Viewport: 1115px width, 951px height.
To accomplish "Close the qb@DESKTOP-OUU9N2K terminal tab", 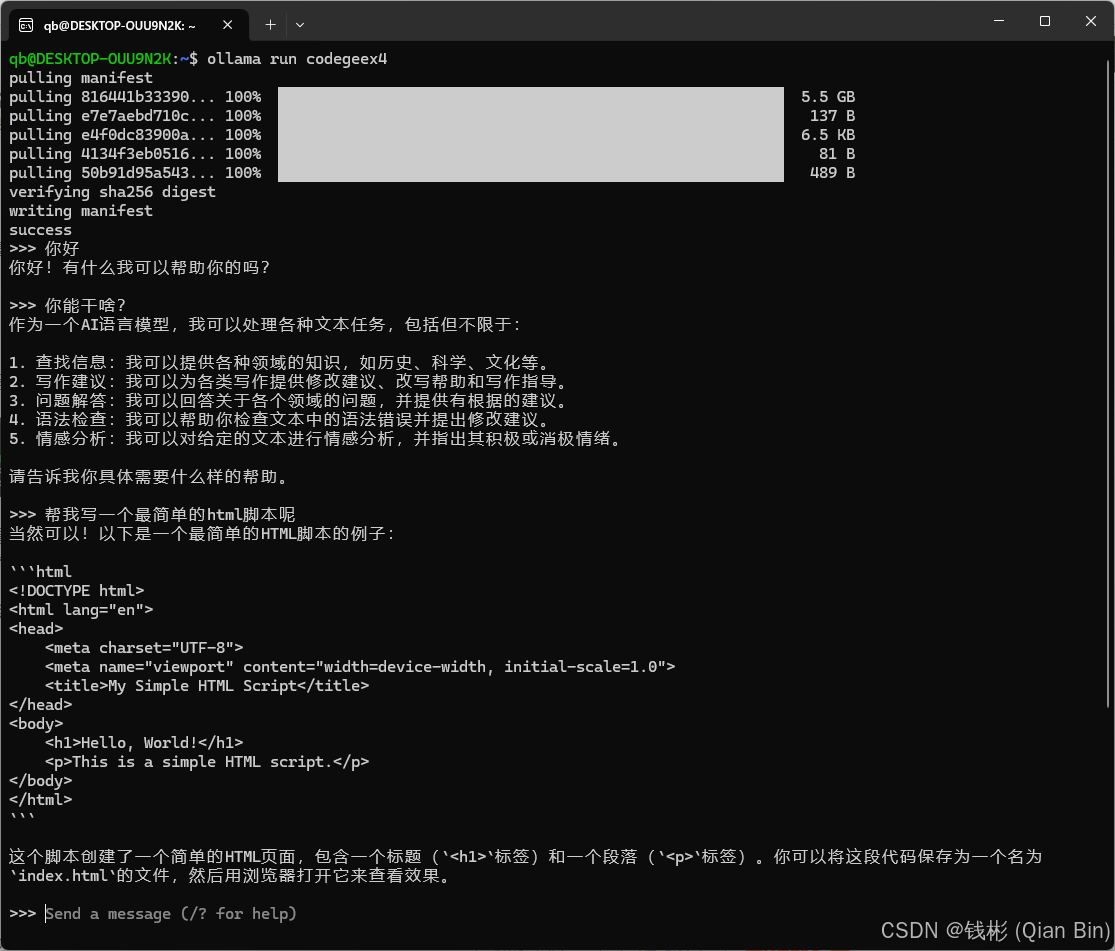I will [228, 25].
